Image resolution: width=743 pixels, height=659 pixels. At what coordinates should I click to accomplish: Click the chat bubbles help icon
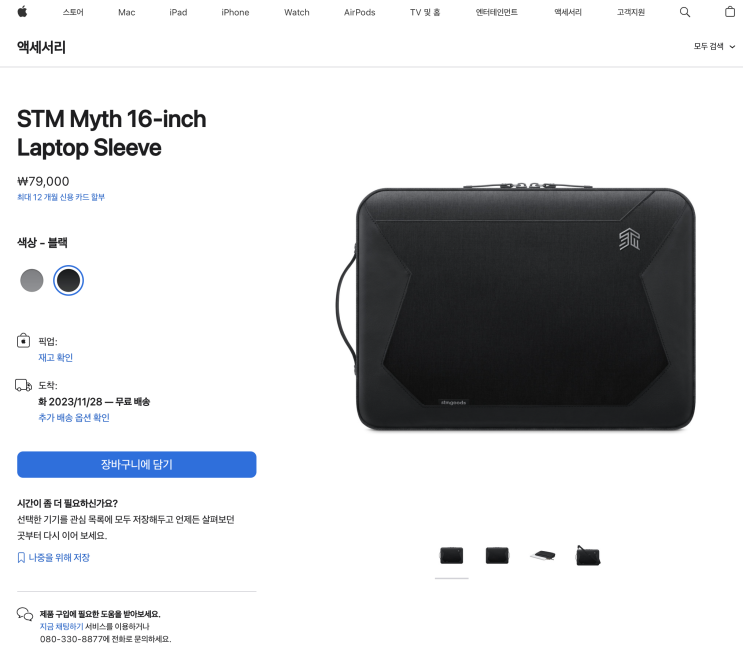point(25,614)
